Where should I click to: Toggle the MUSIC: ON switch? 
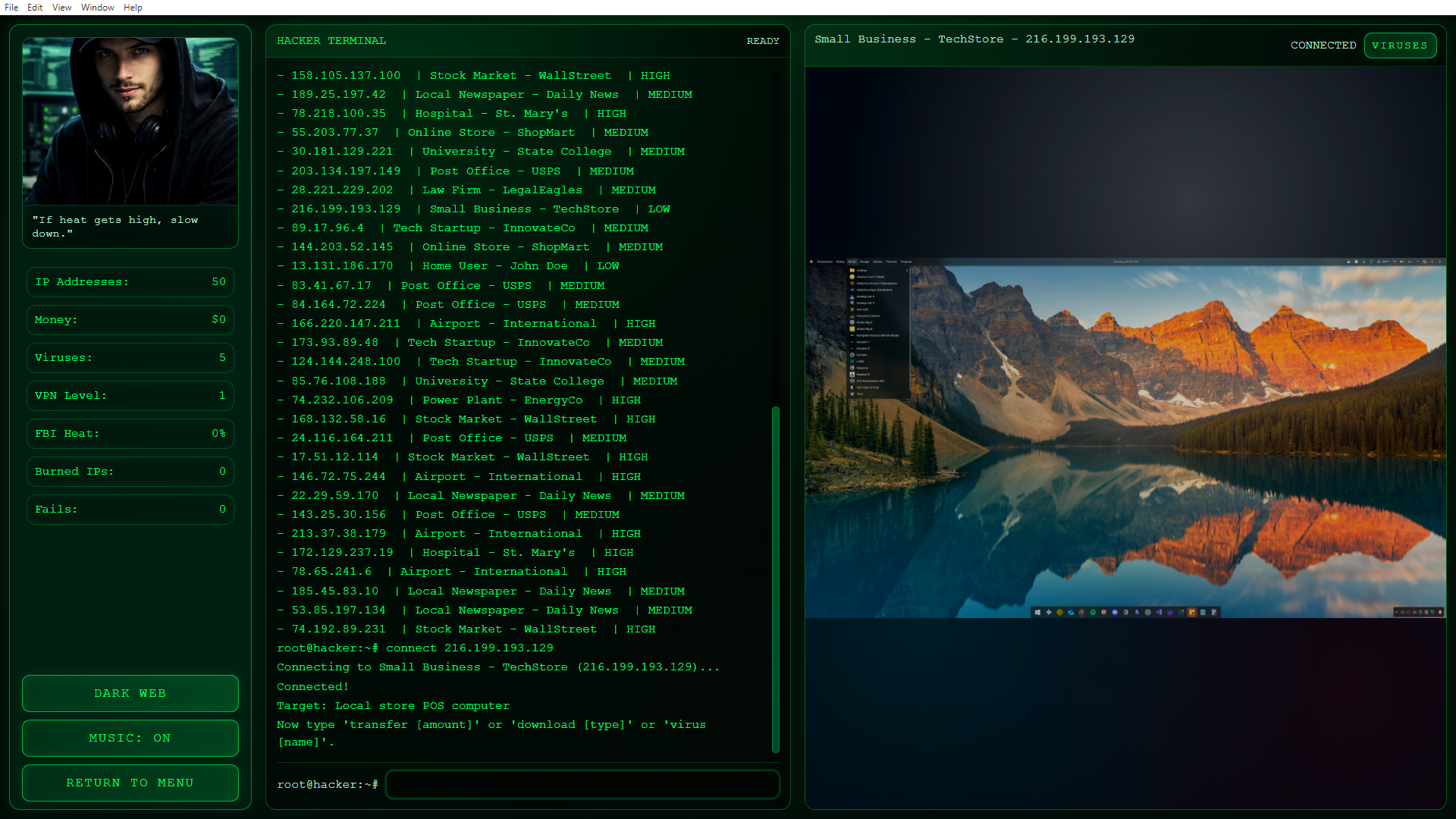pos(130,738)
